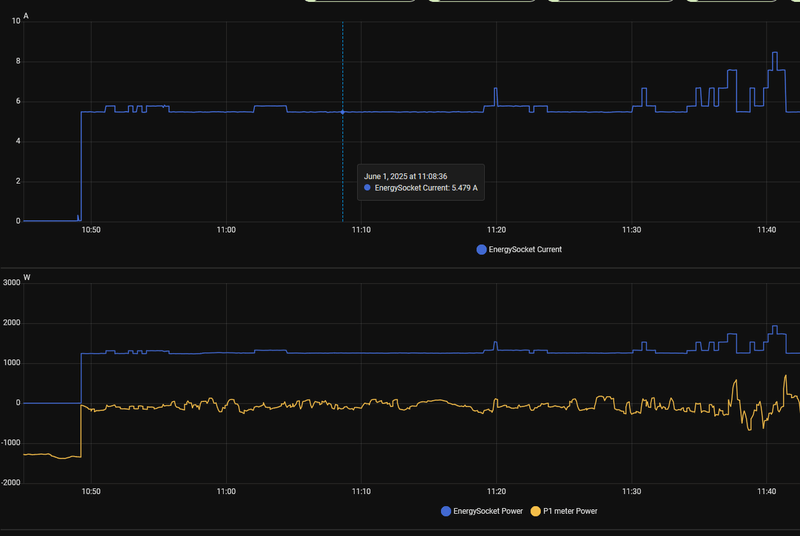Click the 11:30 time label under power chart
The width and height of the screenshot is (800, 536).
631,492
